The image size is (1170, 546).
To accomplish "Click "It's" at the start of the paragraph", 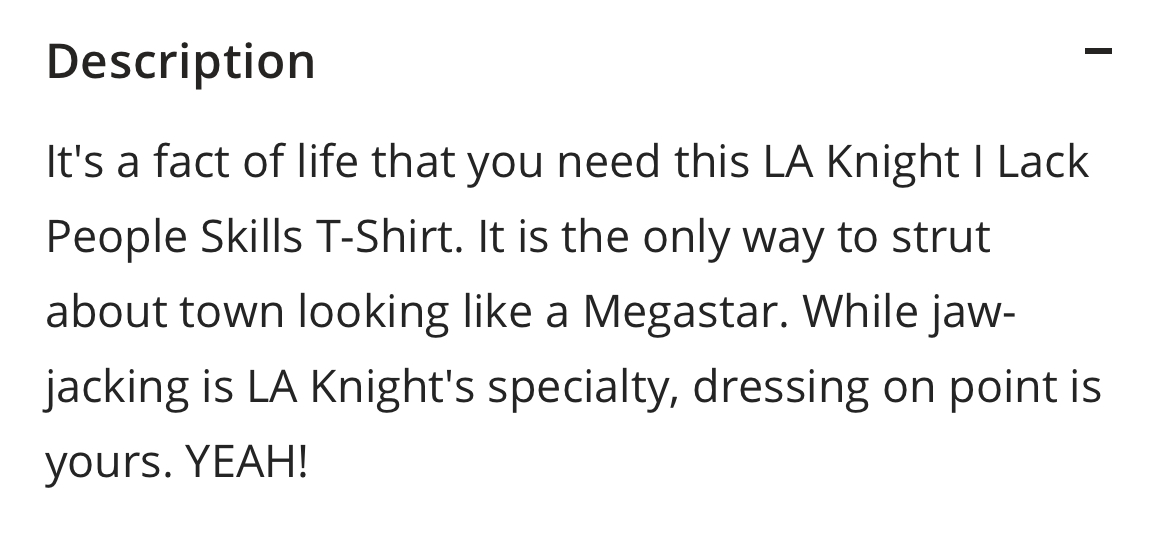I will (x=75, y=162).
